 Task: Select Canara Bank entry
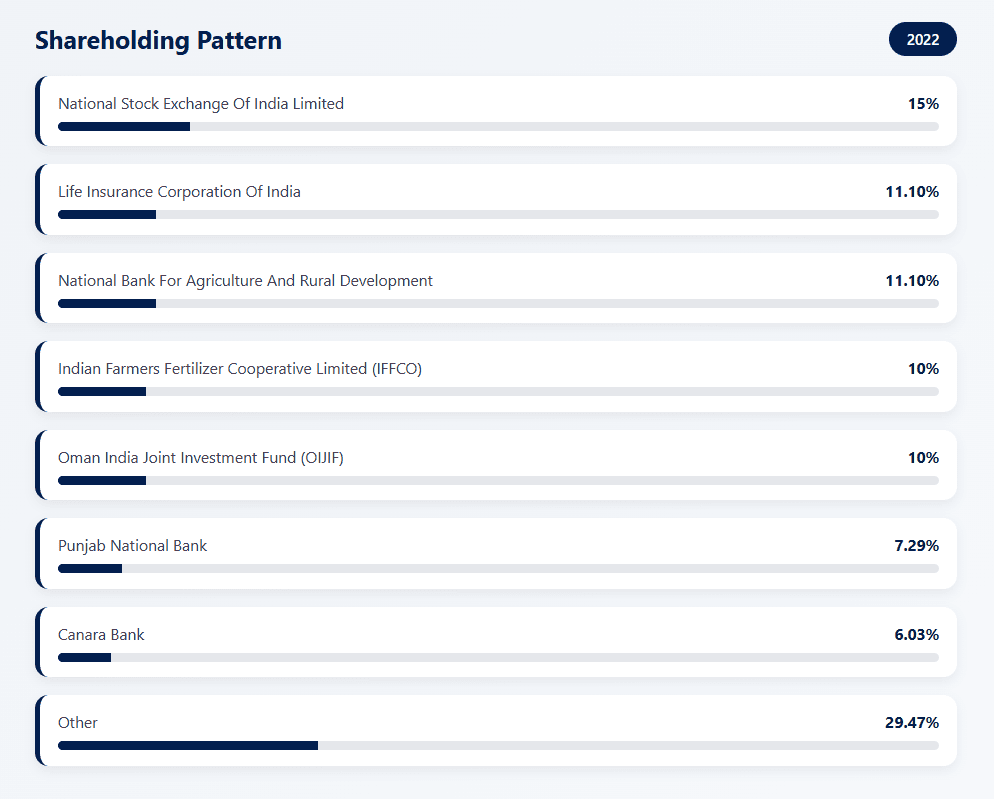101,635
